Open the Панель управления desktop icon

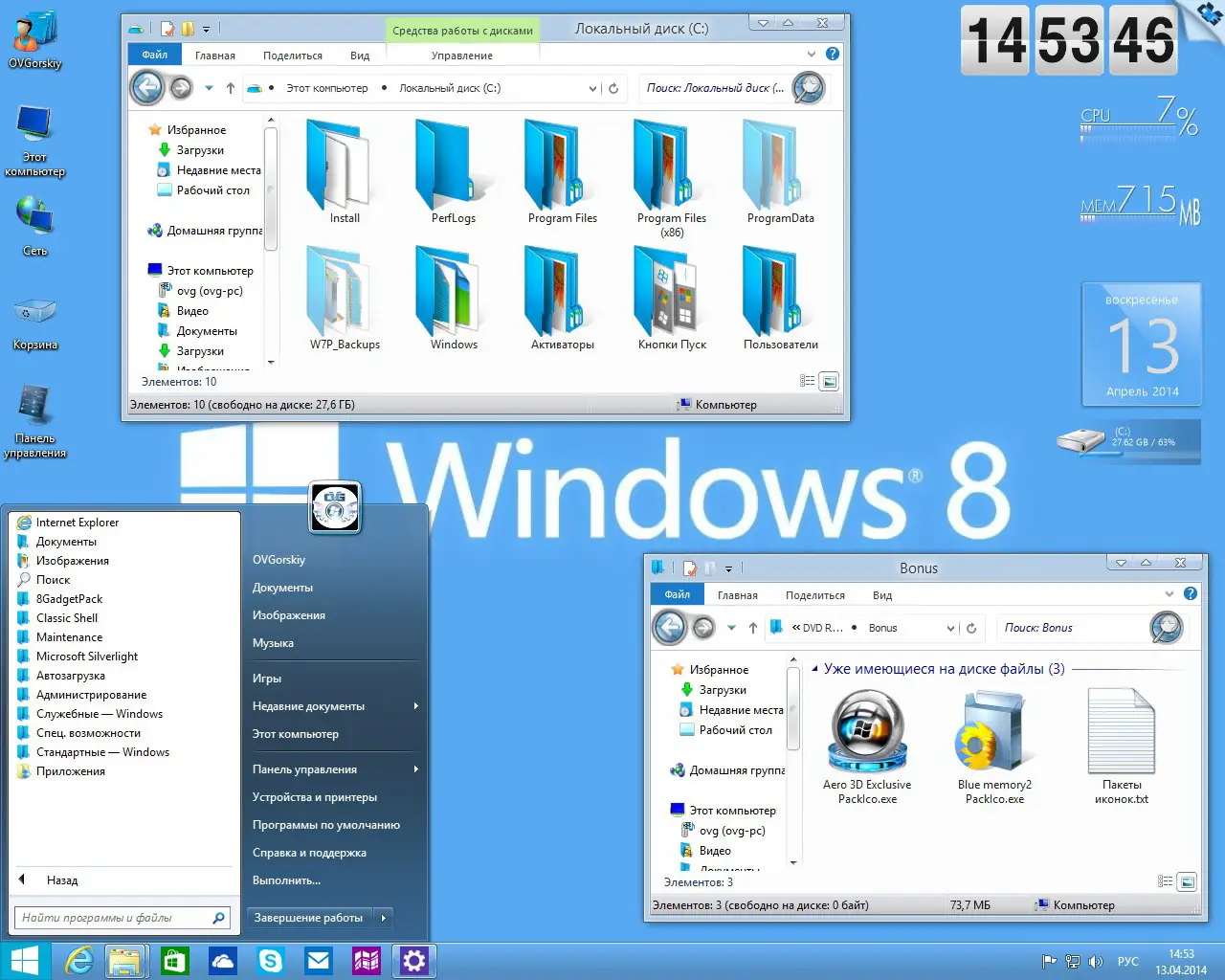35,421
